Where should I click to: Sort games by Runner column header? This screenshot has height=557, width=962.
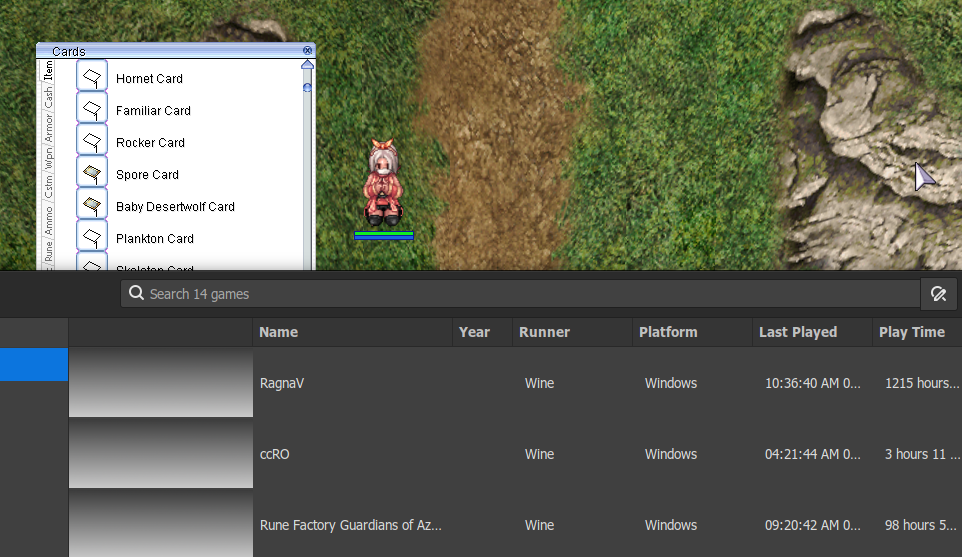pyautogui.click(x=572, y=332)
